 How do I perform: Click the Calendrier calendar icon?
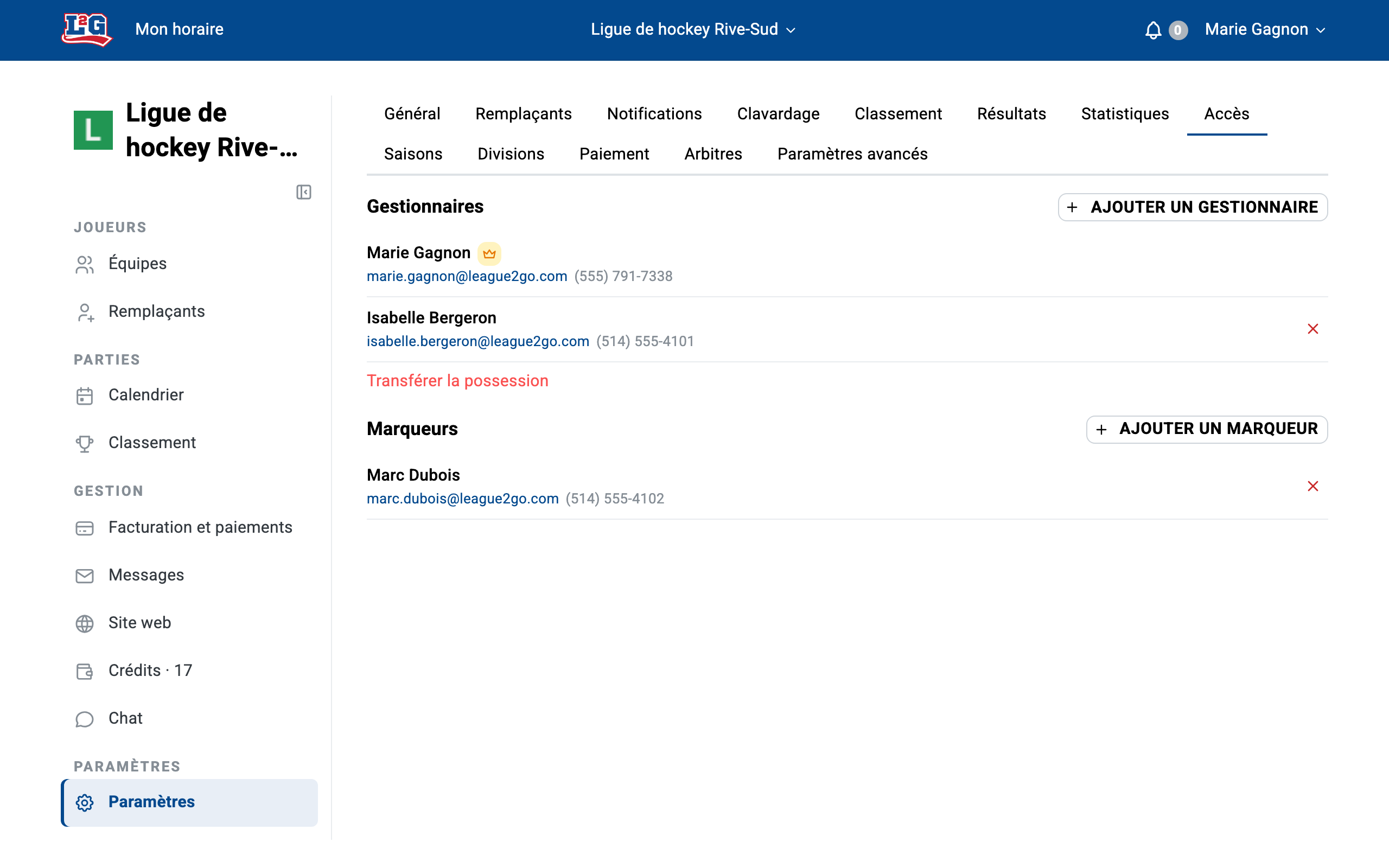pyautogui.click(x=85, y=395)
